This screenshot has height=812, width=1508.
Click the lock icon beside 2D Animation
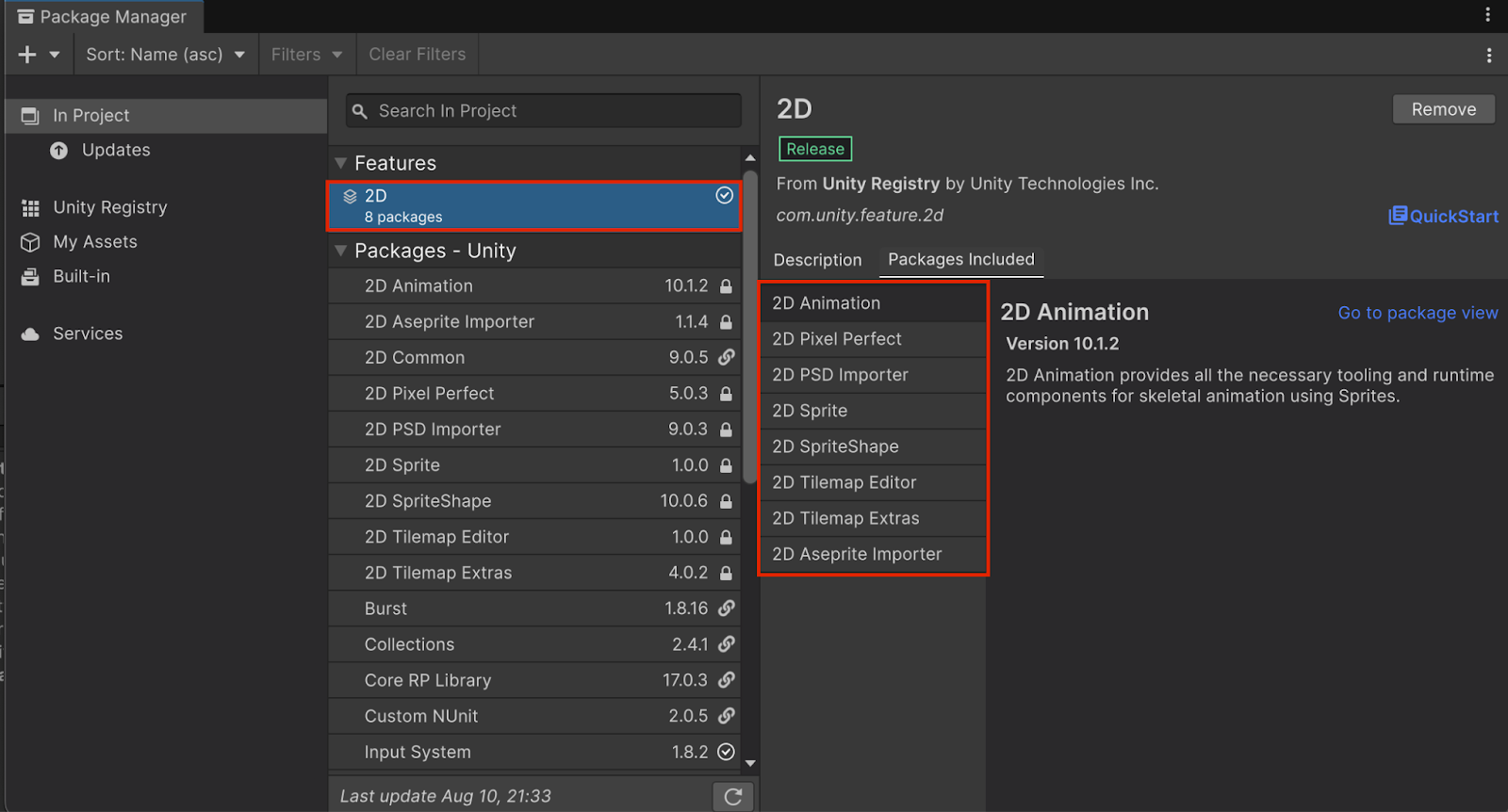pyautogui.click(x=726, y=286)
